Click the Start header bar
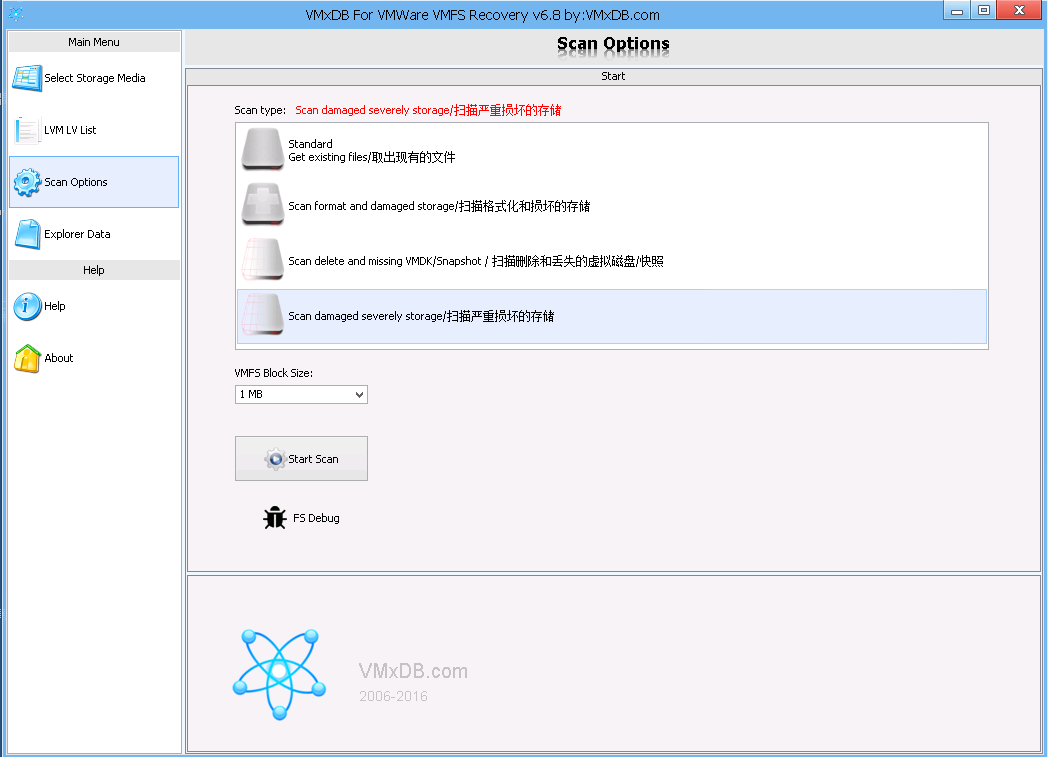The width and height of the screenshot is (1048, 757). click(x=613, y=76)
